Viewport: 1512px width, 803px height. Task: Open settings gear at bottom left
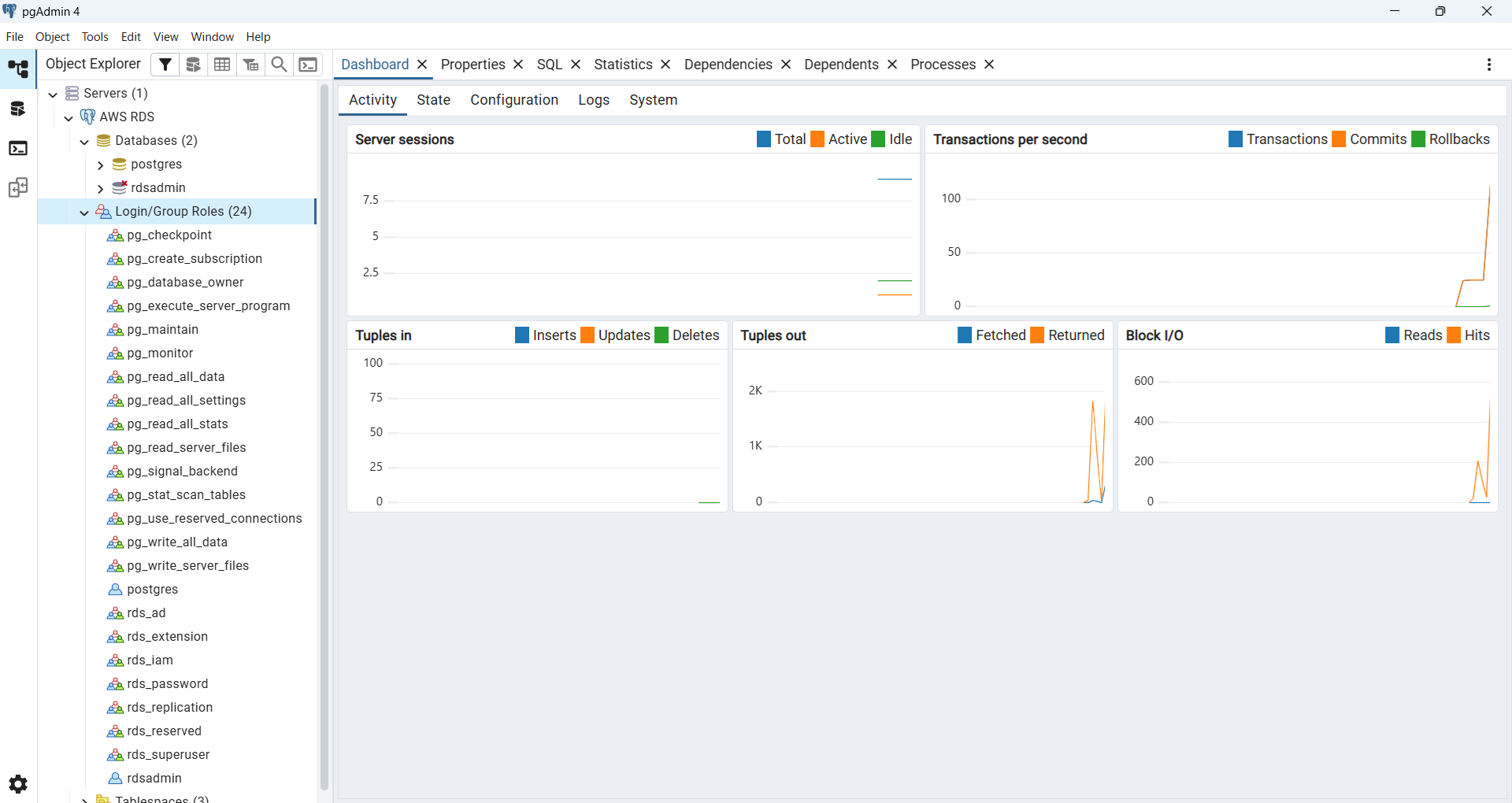(18, 784)
